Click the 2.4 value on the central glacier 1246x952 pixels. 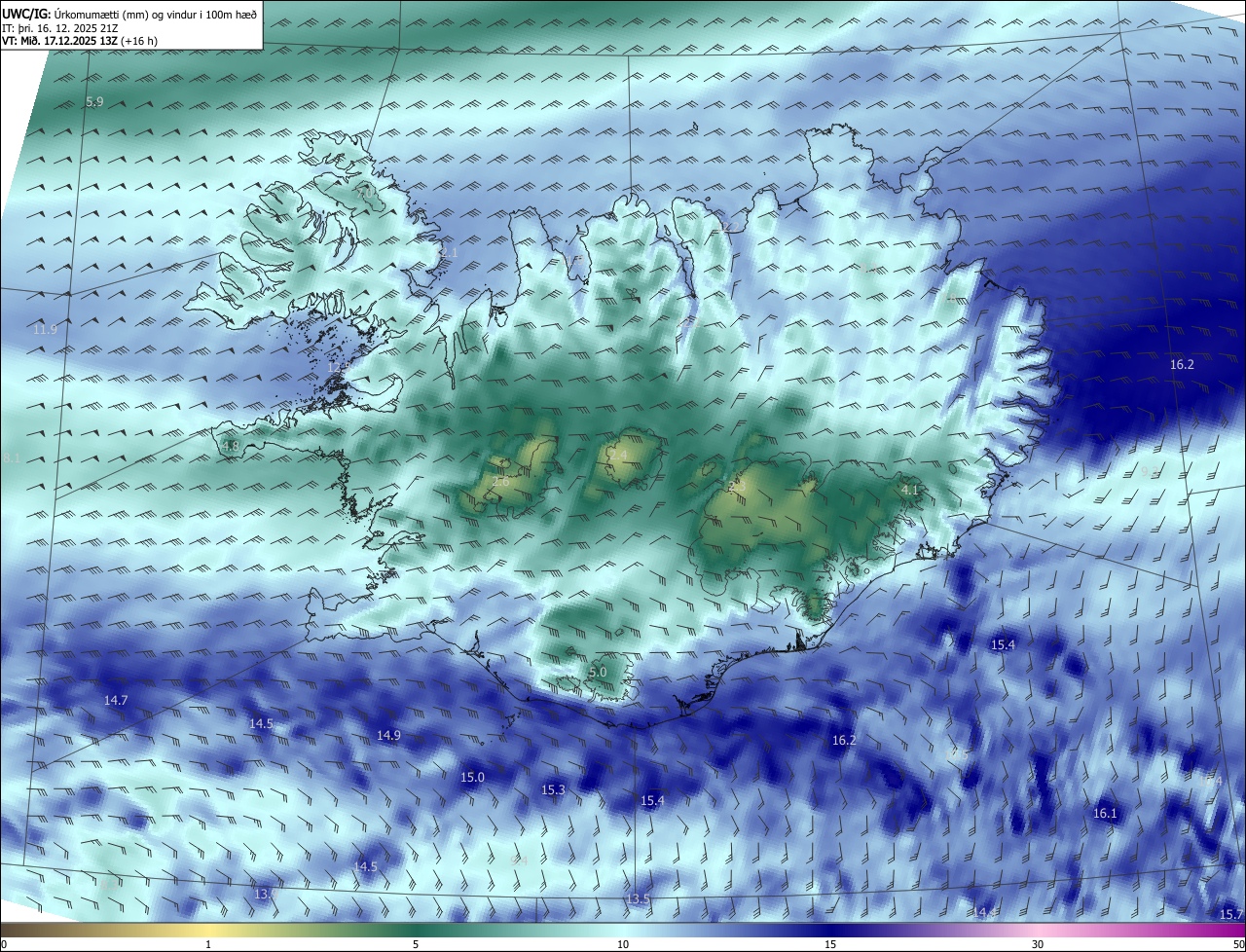click(x=618, y=456)
